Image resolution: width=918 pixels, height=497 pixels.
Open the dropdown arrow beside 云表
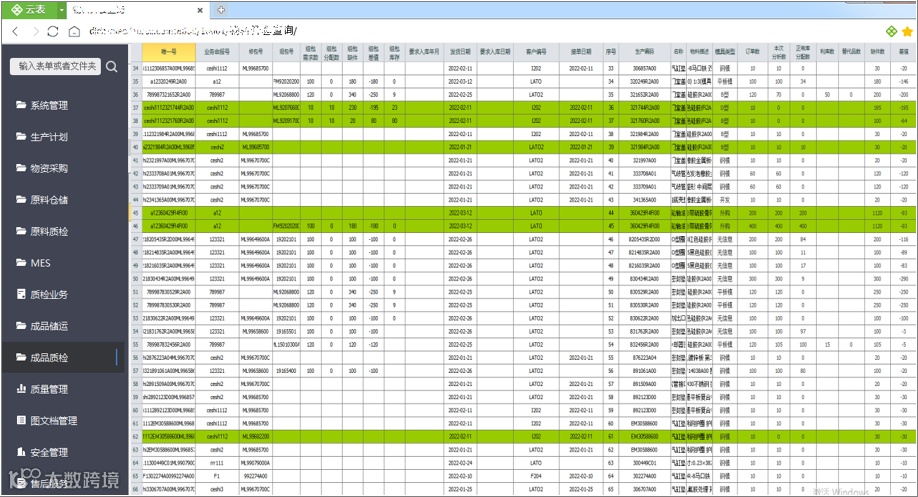[x=61, y=10]
